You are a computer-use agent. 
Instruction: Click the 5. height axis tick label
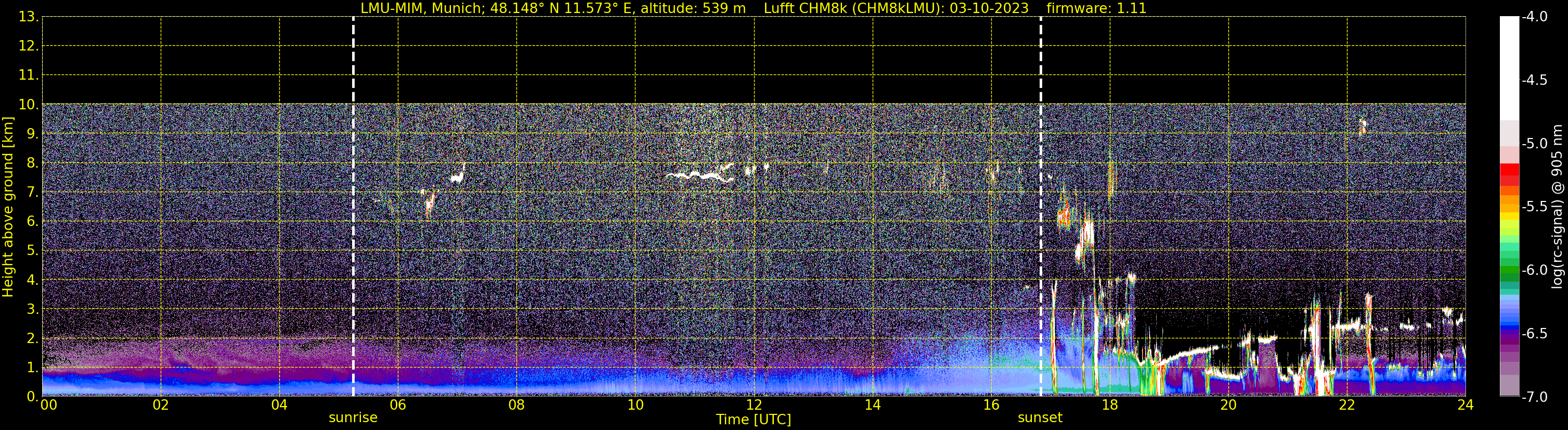[32, 251]
